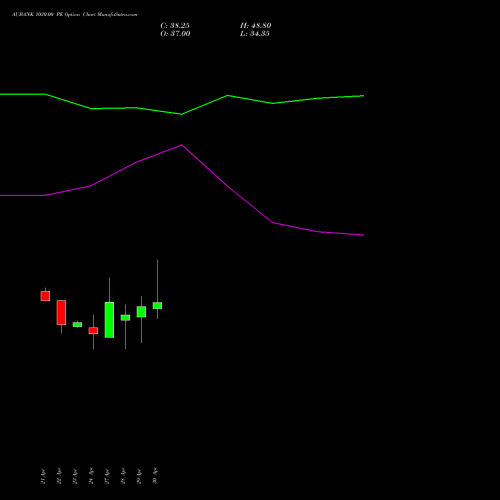Select the green candlestick for 29 Apr
500x500 pixels.
[141, 312]
